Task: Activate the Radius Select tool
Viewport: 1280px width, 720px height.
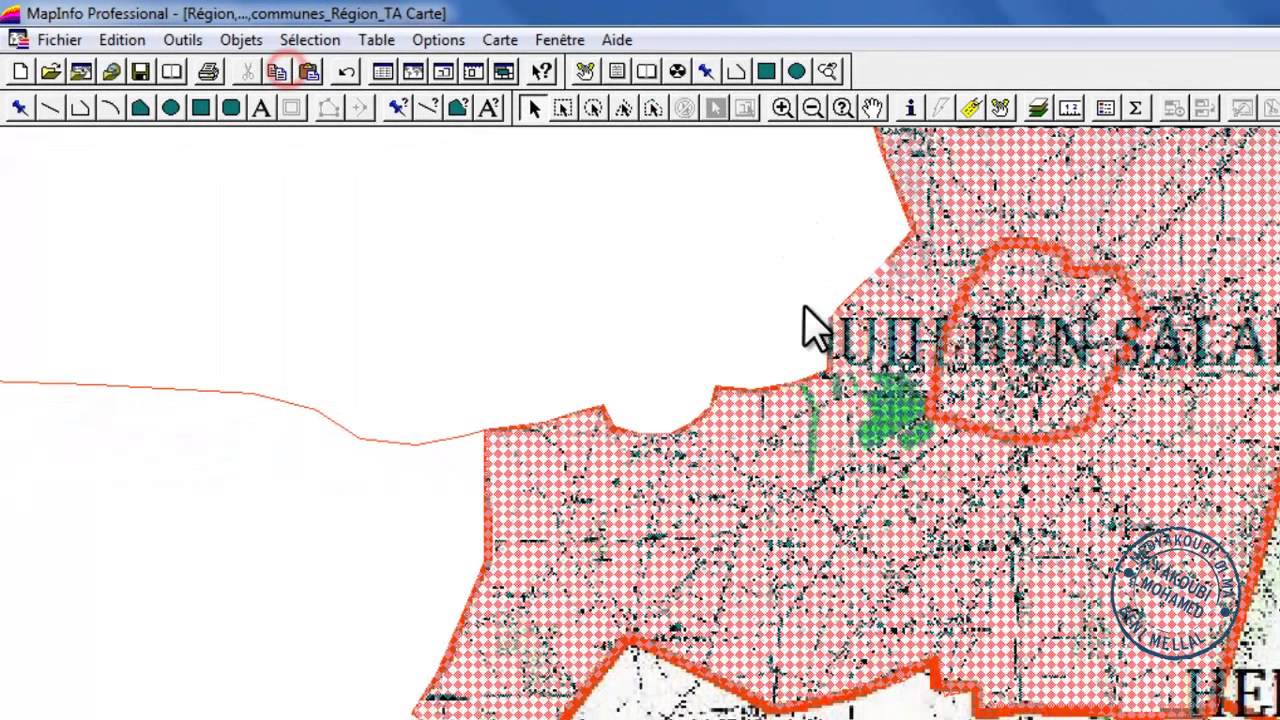Action: 594,108
